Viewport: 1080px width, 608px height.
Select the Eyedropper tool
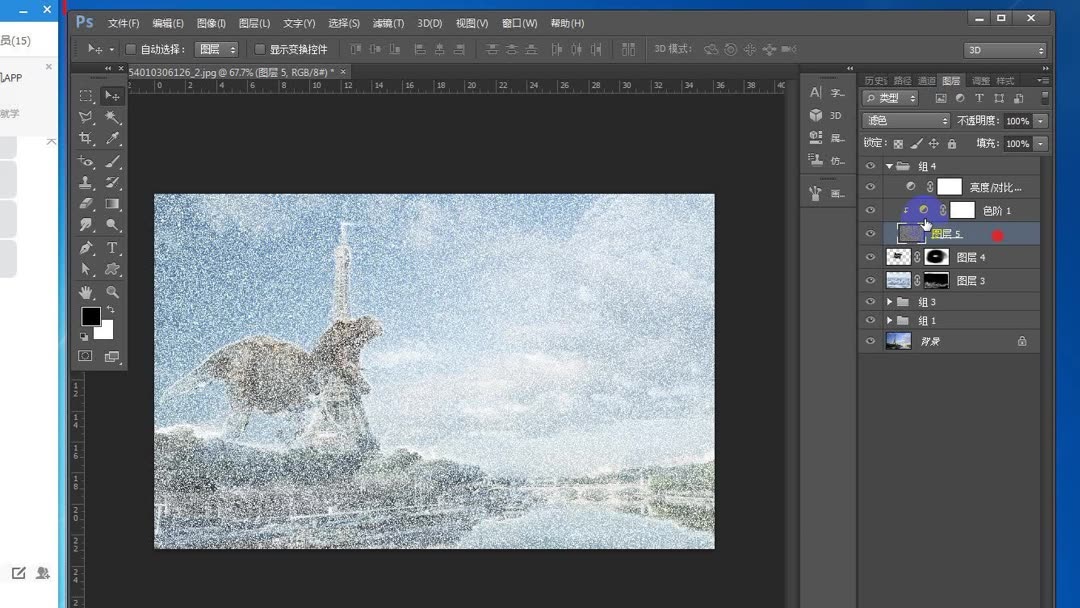[112, 139]
